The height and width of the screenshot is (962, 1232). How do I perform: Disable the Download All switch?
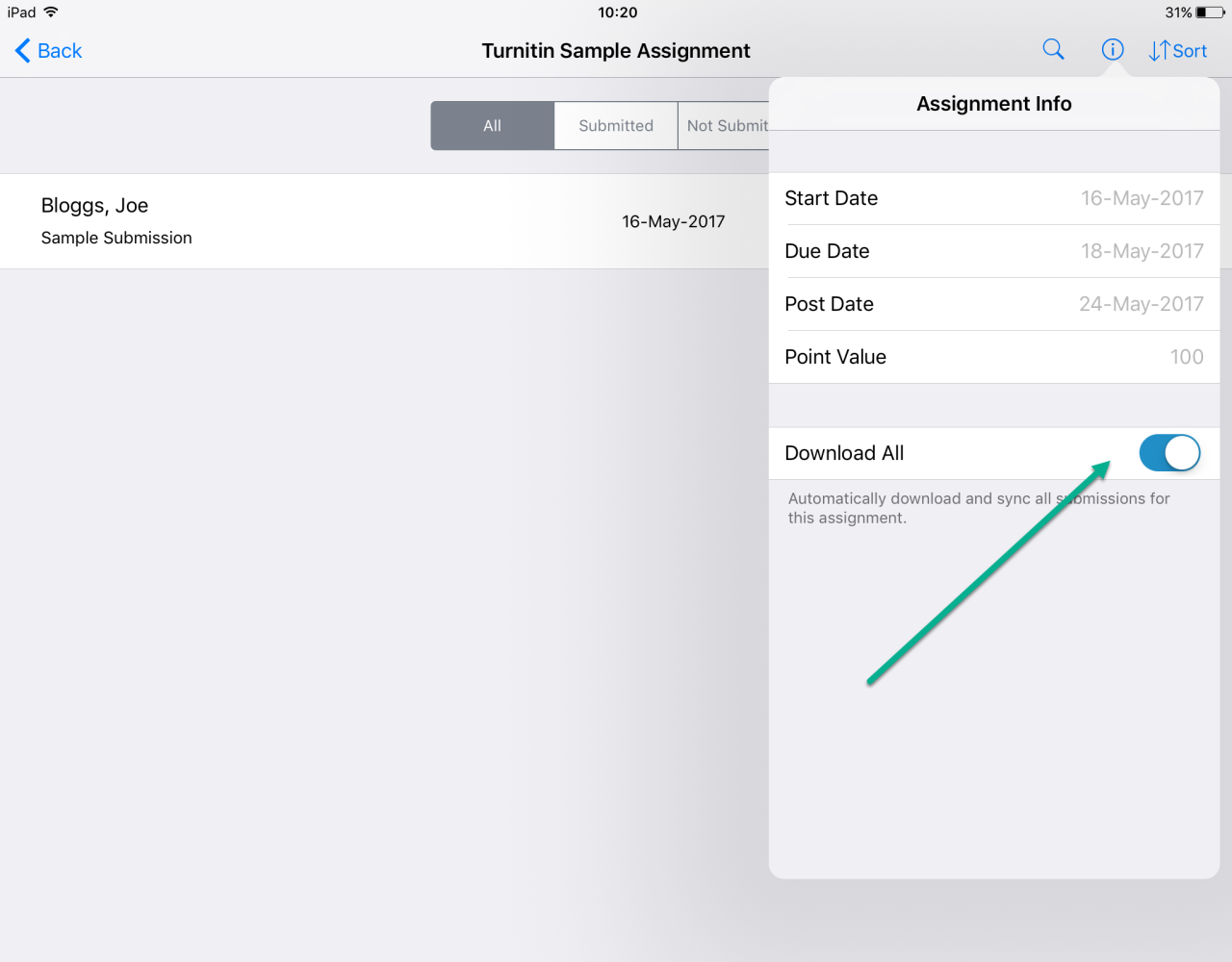coord(1169,453)
